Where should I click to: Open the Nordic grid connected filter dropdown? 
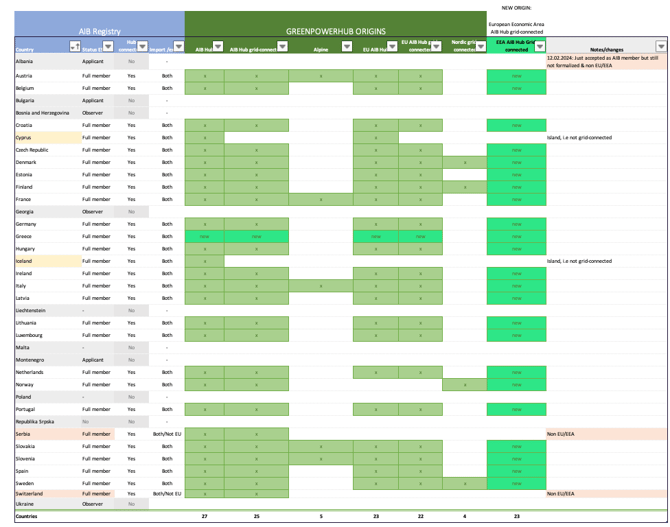481,46
